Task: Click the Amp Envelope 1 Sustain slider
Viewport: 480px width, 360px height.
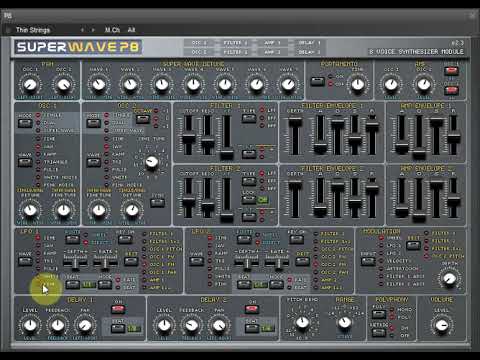Action: [x=436, y=122]
